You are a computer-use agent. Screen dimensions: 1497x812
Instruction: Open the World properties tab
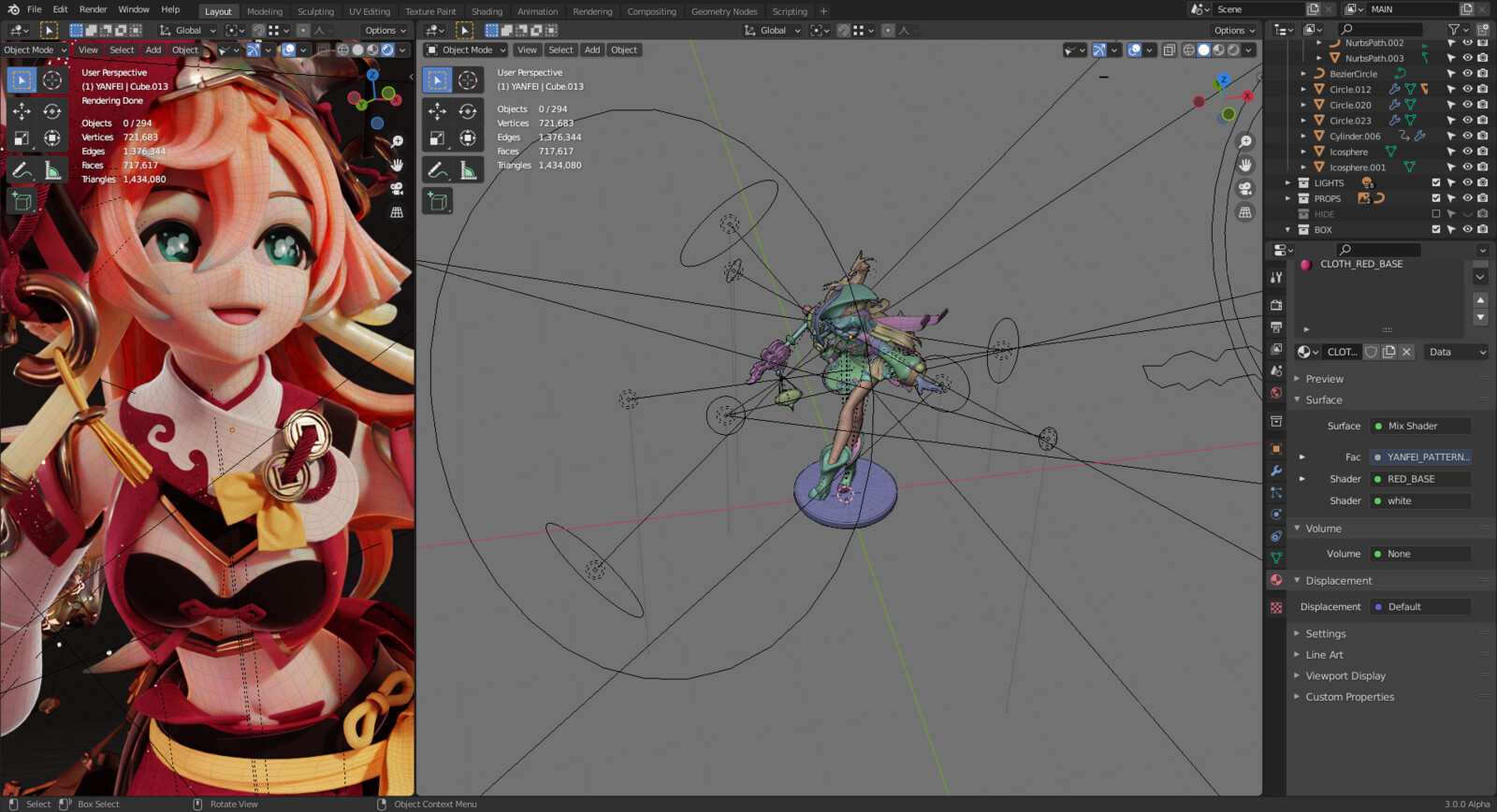click(1276, 393)
